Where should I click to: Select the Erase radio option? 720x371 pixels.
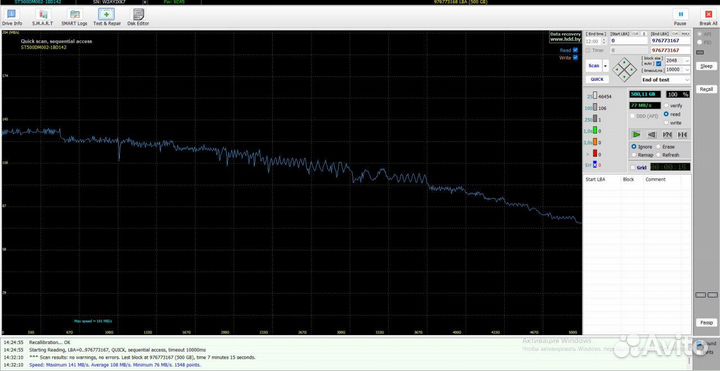click(658, 146)
